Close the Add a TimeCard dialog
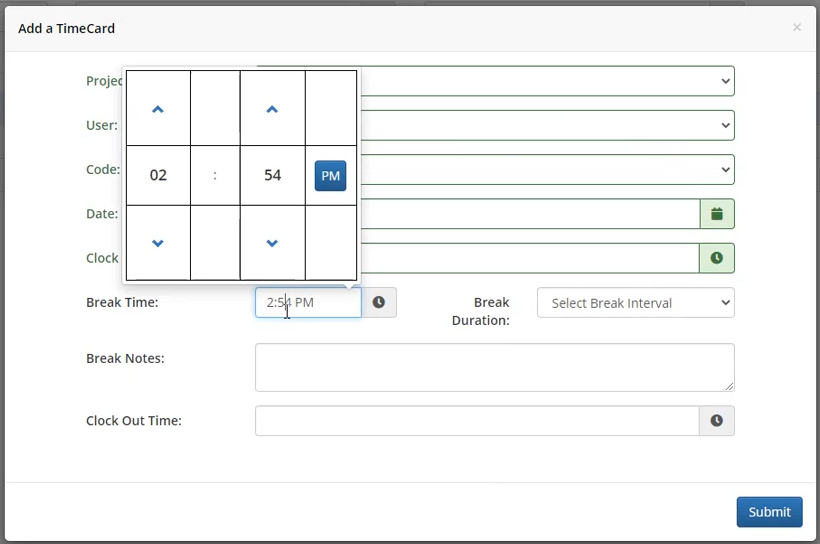The width and height of the screenshot is (820, 544). (796, 27)
